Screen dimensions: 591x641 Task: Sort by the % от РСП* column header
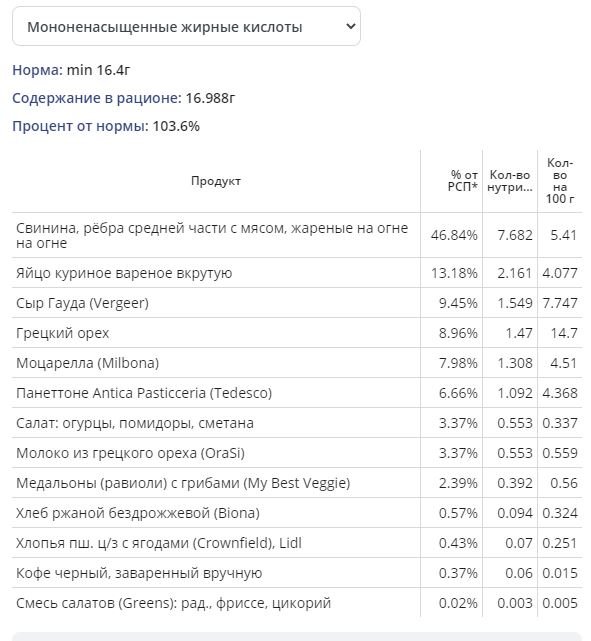click(x=462, y=181)
